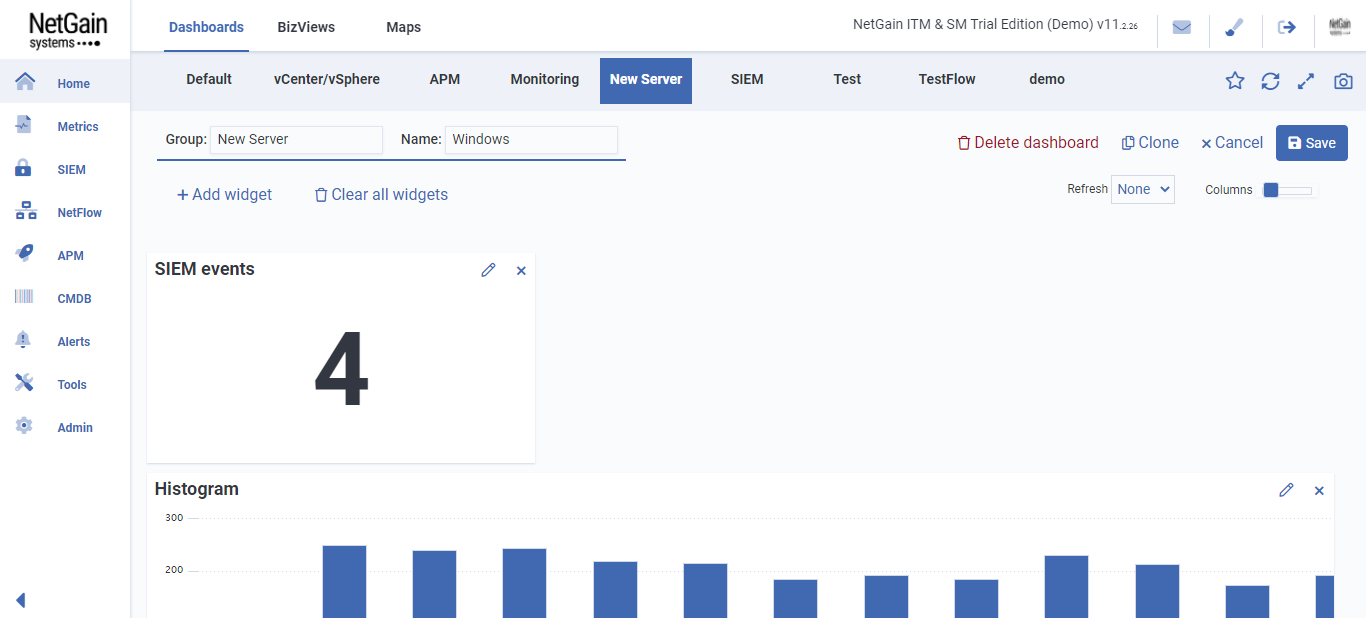The height and width of the screenshot is (618, 1366).
Task: Remove the SIEM events widget
Action: [521, 271]
